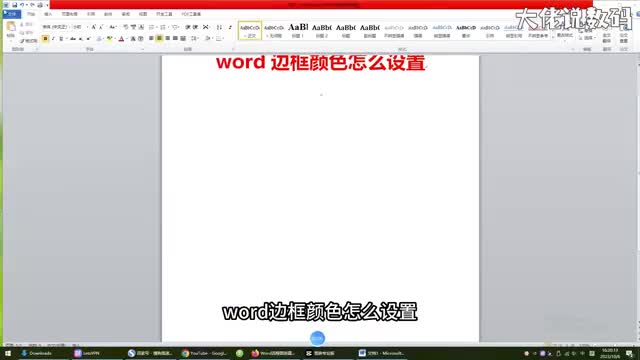Open the Phonetic Guide tool

coord(133,27)
